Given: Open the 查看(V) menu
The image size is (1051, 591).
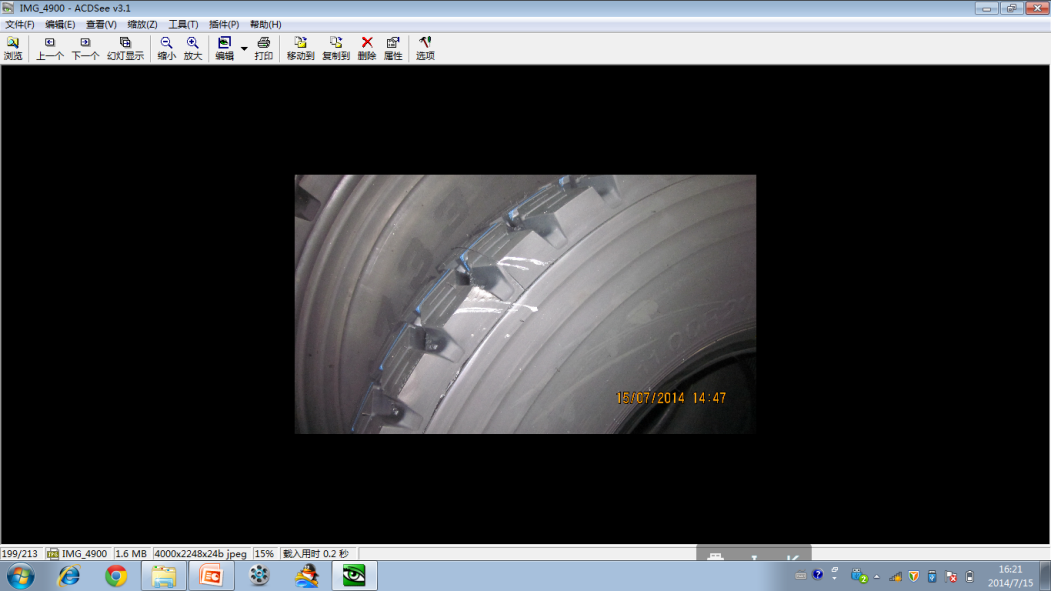Looking at the screenshot, I should pos(101,24).
